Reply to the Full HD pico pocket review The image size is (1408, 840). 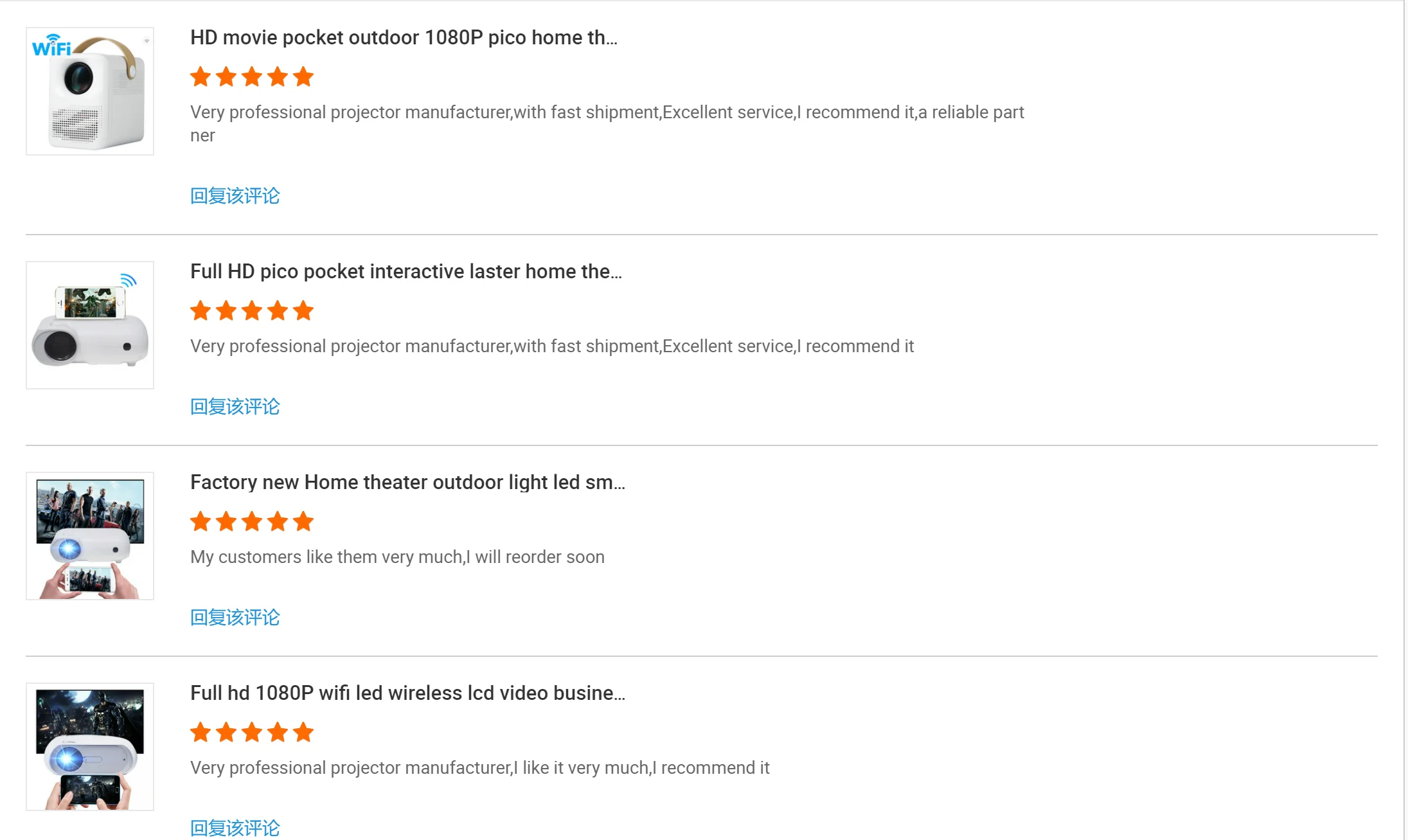click(235, 407)
